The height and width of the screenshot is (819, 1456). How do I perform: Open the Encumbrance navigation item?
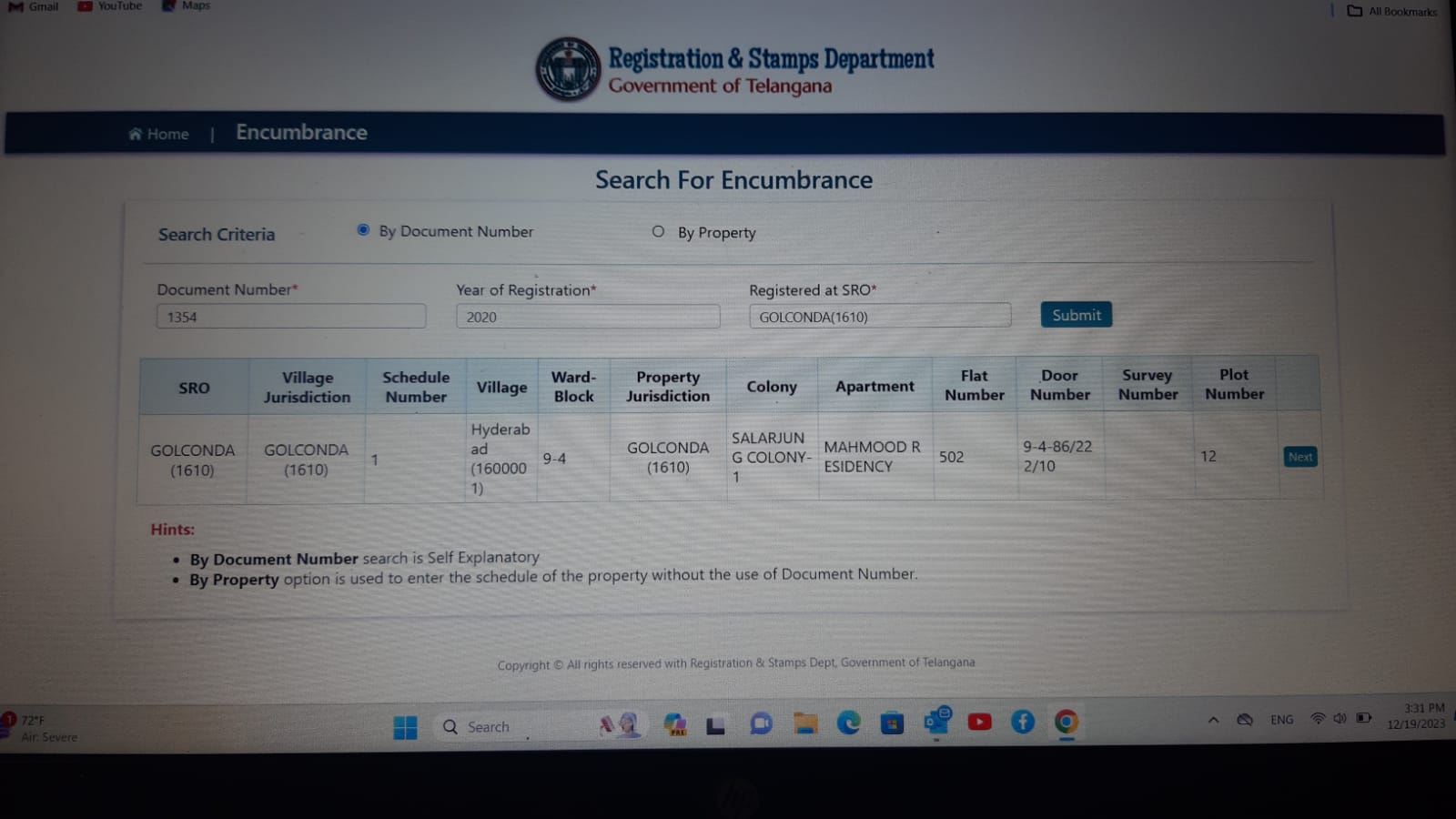pos(301,133)
